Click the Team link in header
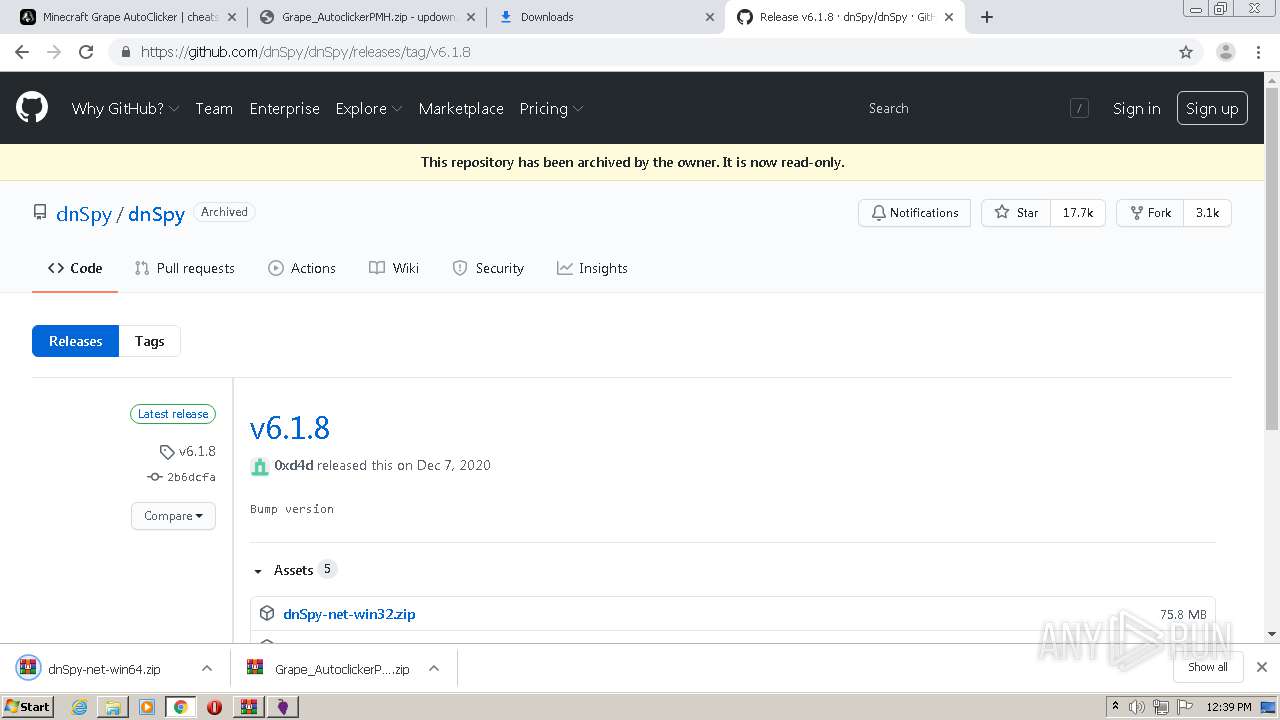 214,108
